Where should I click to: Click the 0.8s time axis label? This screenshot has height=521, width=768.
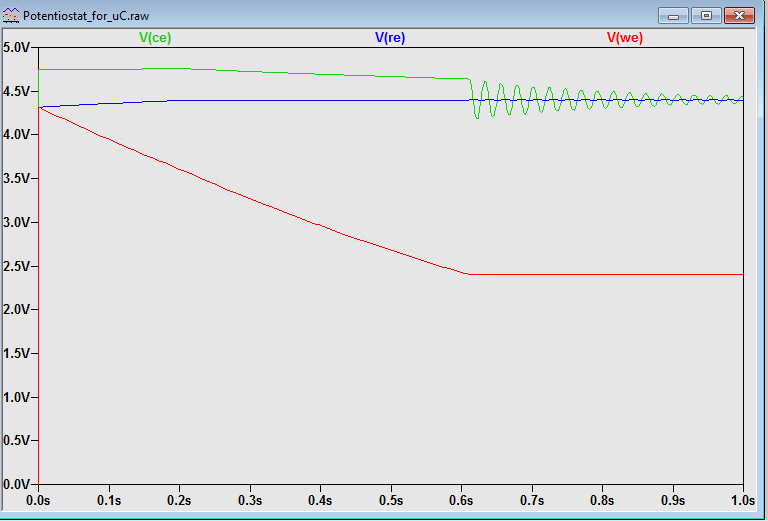coord(602,500)
